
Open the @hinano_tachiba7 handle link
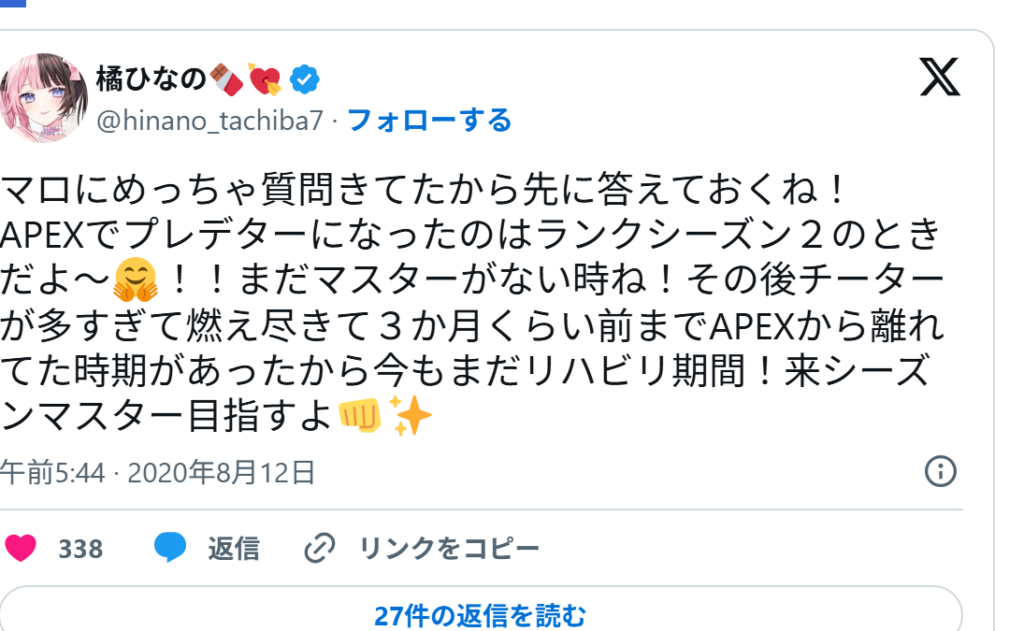click(x=210, y=121)
